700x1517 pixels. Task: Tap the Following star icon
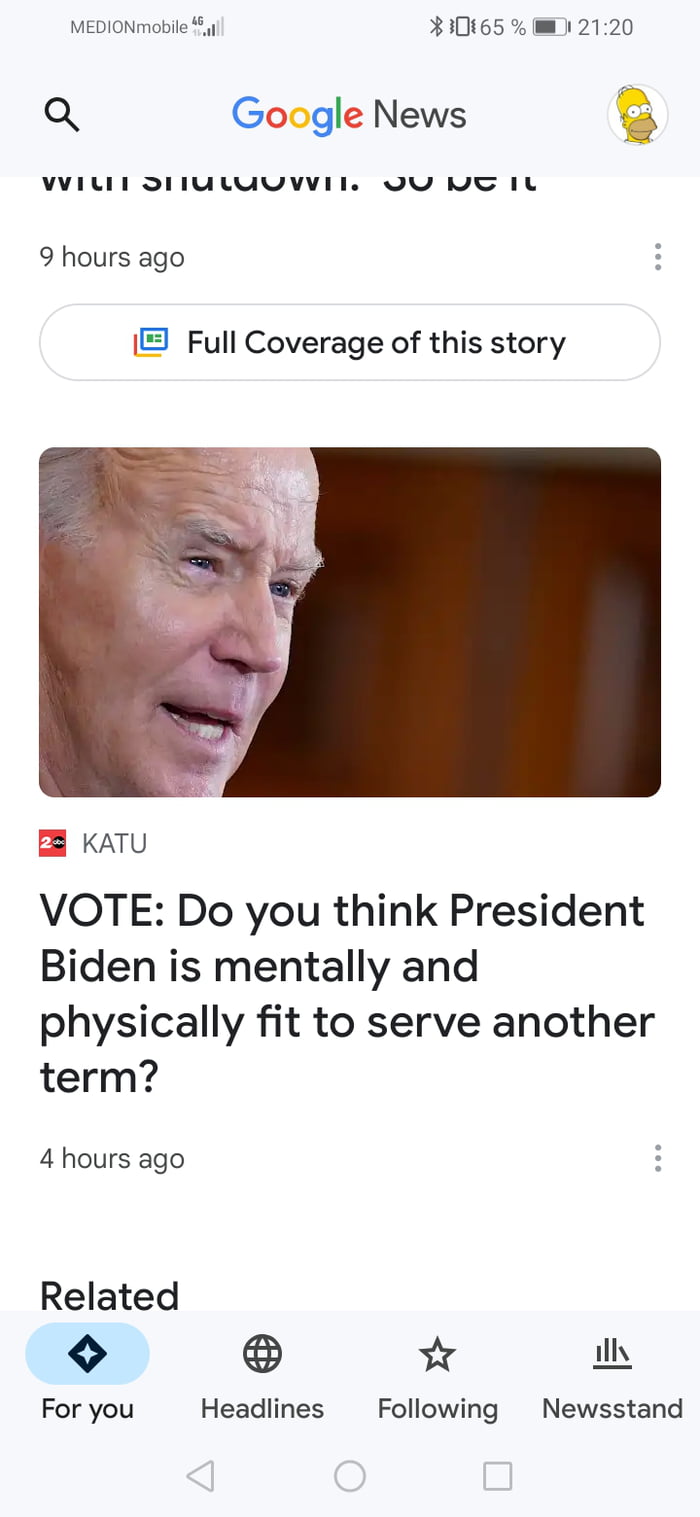coord(437,1354)
